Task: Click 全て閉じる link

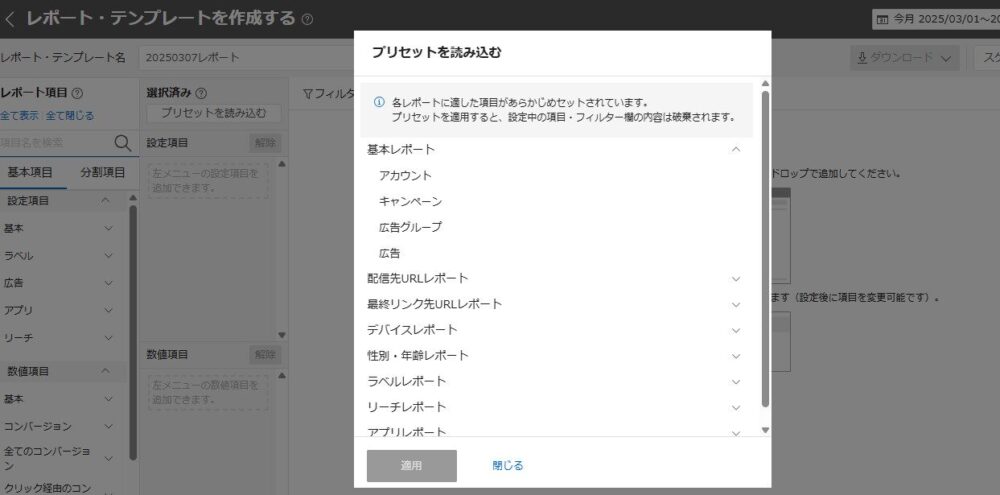Action: (x=70, y=115)
